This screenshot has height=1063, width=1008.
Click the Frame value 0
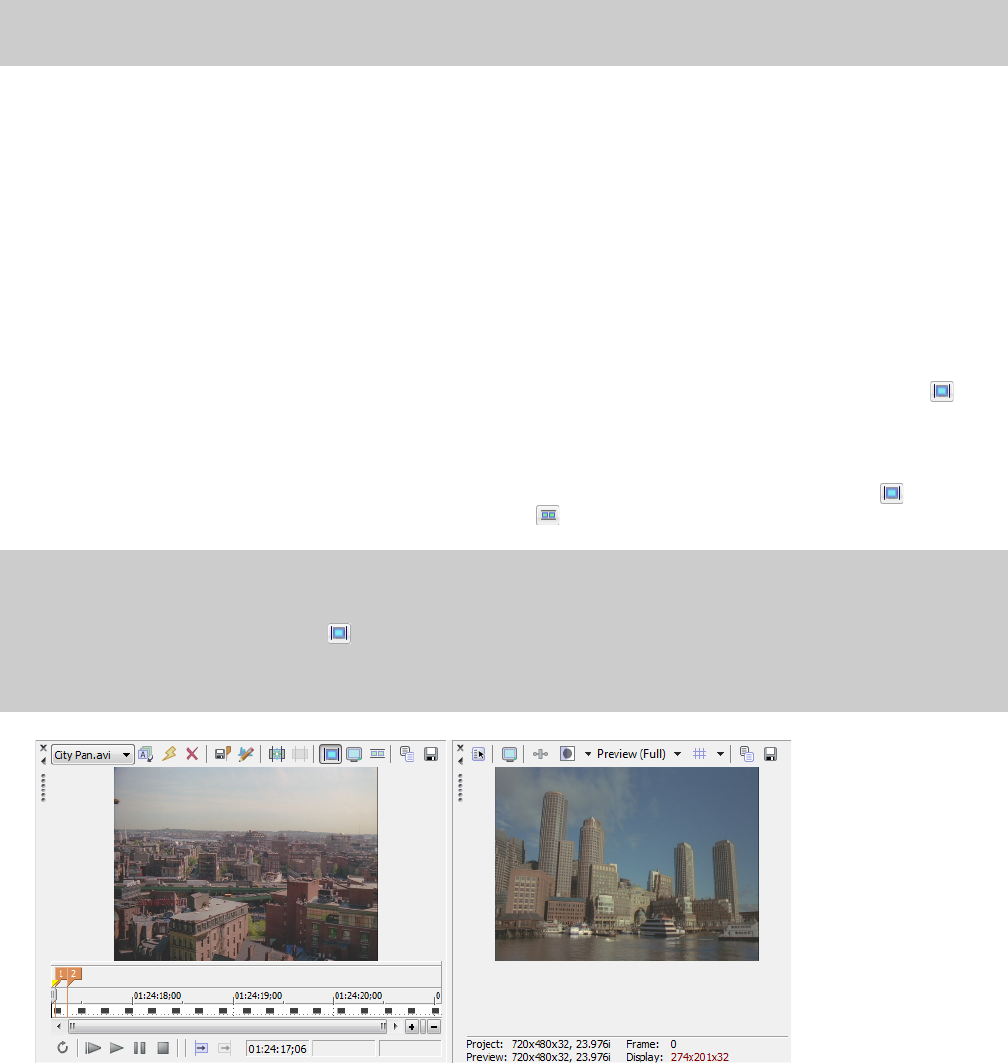pos(673,1044)
